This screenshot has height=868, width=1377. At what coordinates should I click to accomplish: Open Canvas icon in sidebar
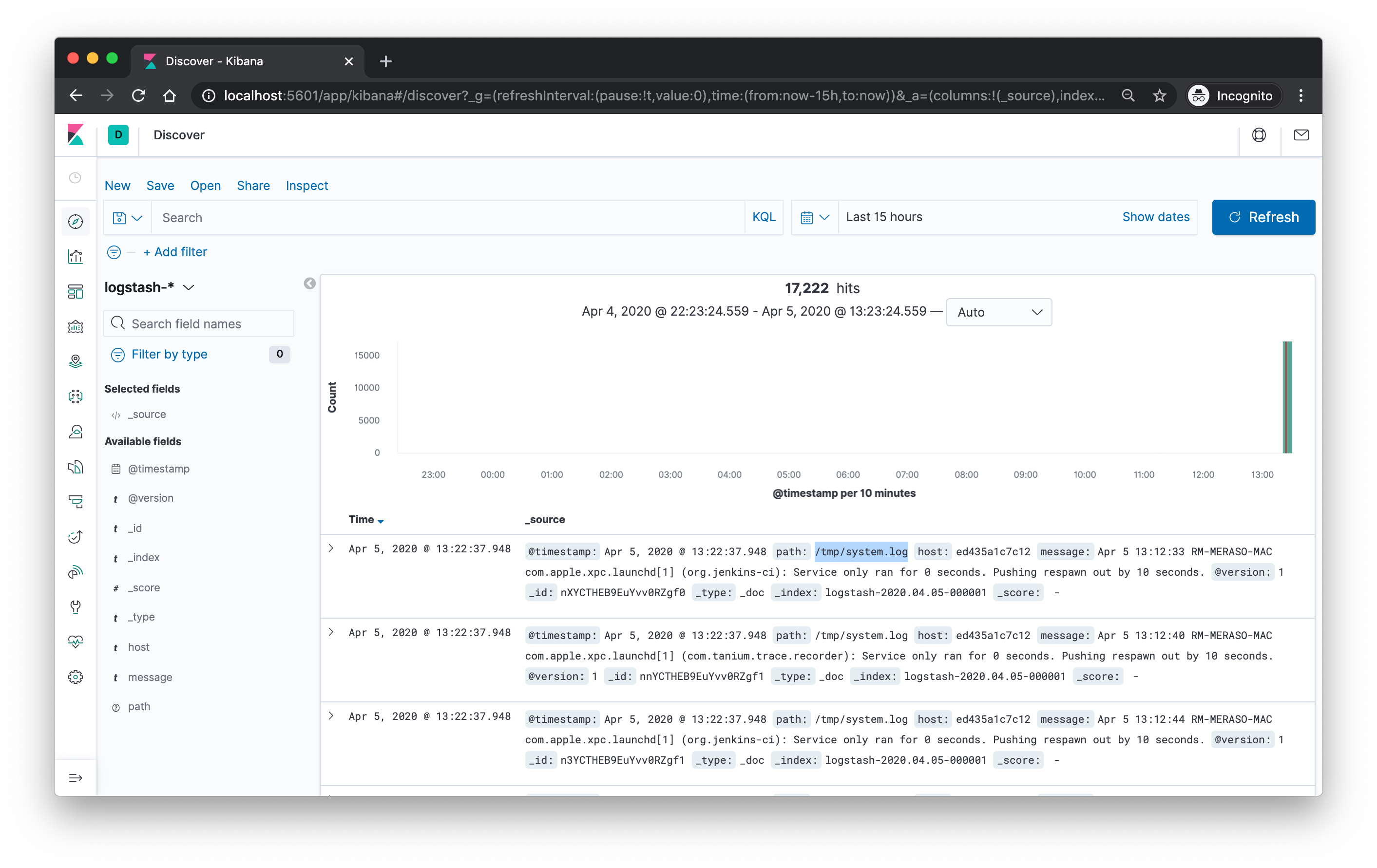tap(75, 326)
